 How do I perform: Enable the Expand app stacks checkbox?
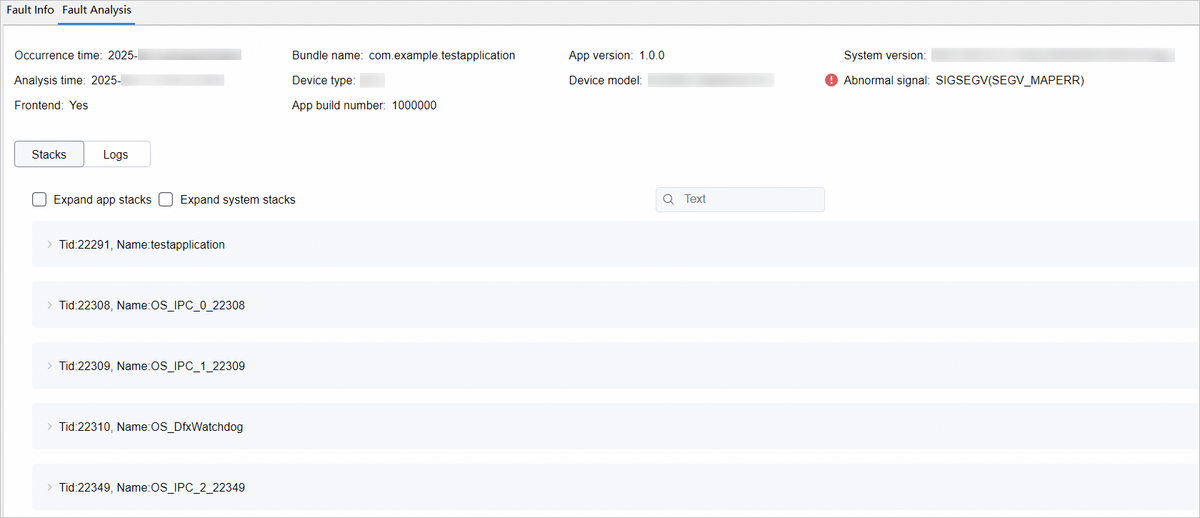pos(39,200)
